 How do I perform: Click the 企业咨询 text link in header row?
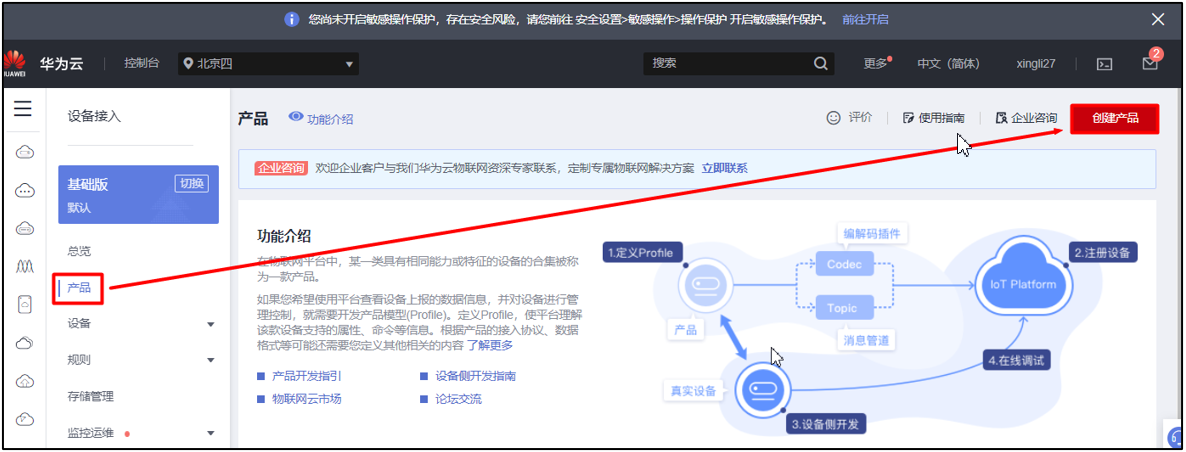coord(1035,118)
